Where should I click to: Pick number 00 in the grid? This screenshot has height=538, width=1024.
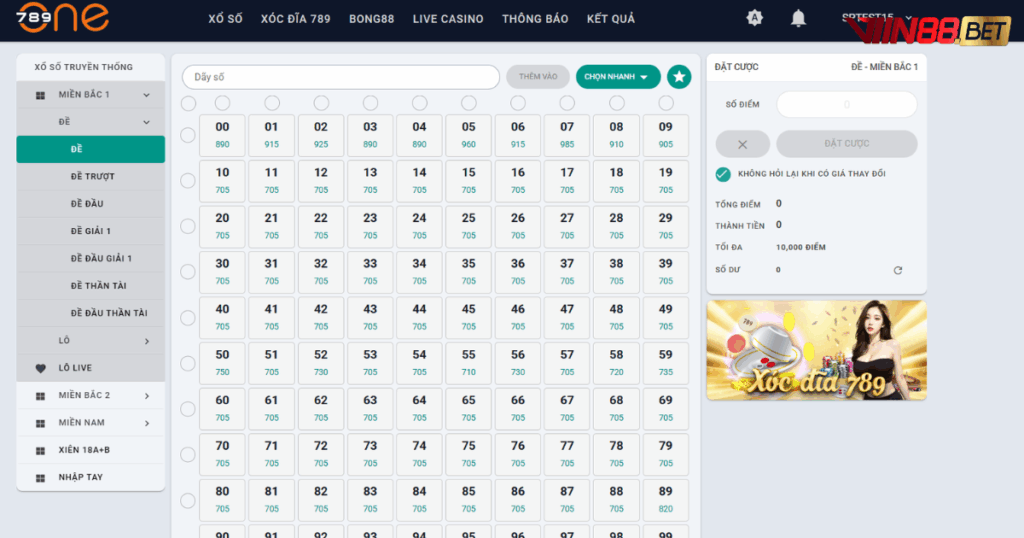pos(222,135)
